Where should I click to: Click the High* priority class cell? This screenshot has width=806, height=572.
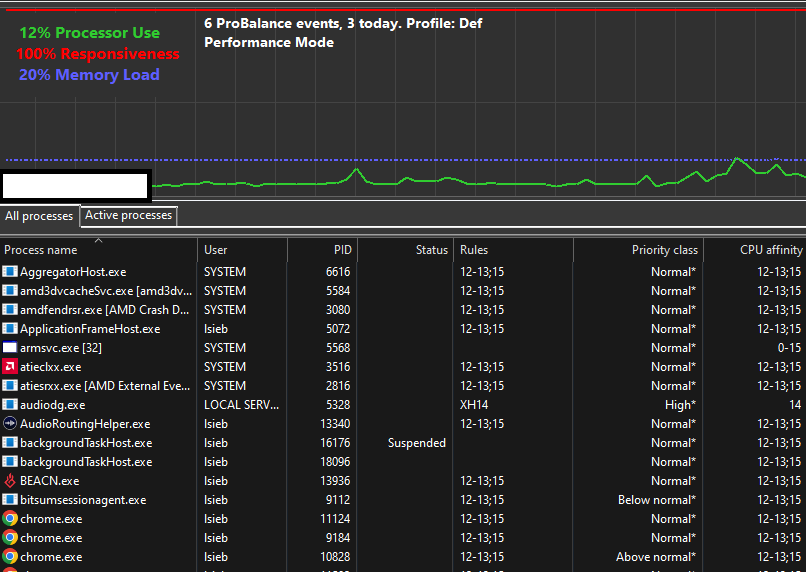[680, 405]
